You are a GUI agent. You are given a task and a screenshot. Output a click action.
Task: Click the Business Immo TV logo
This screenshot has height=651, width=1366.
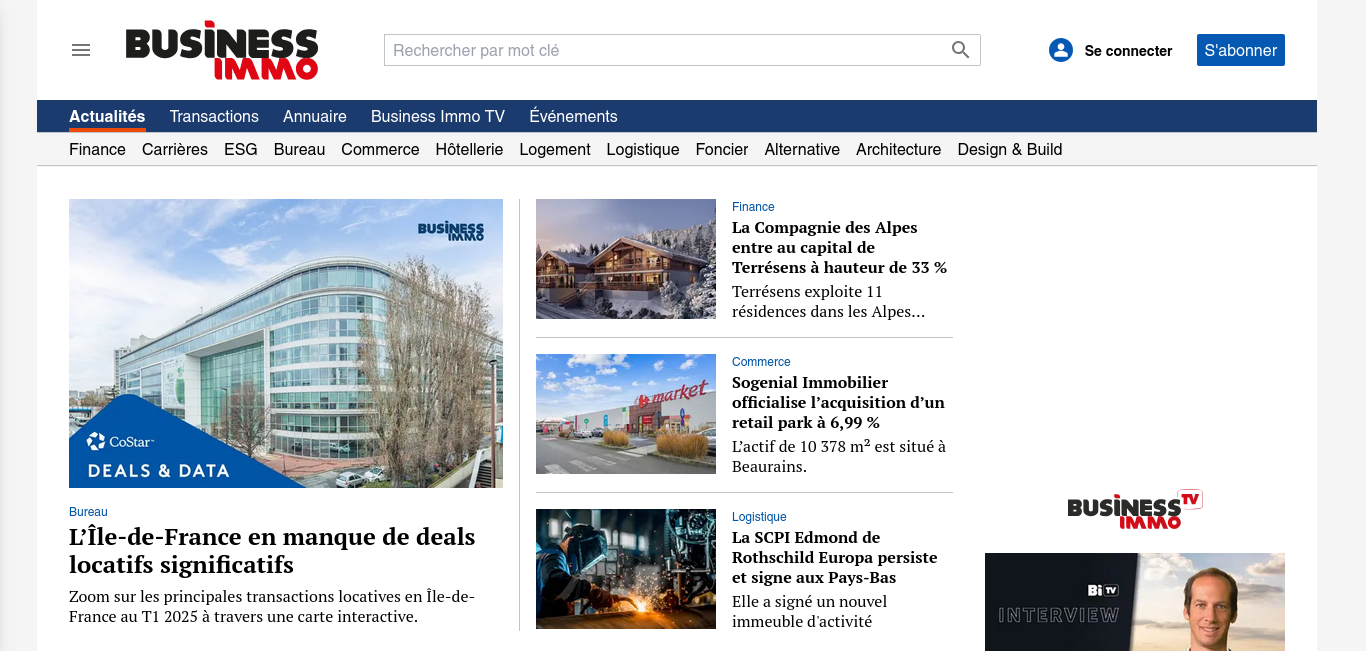coord(1135,510)
